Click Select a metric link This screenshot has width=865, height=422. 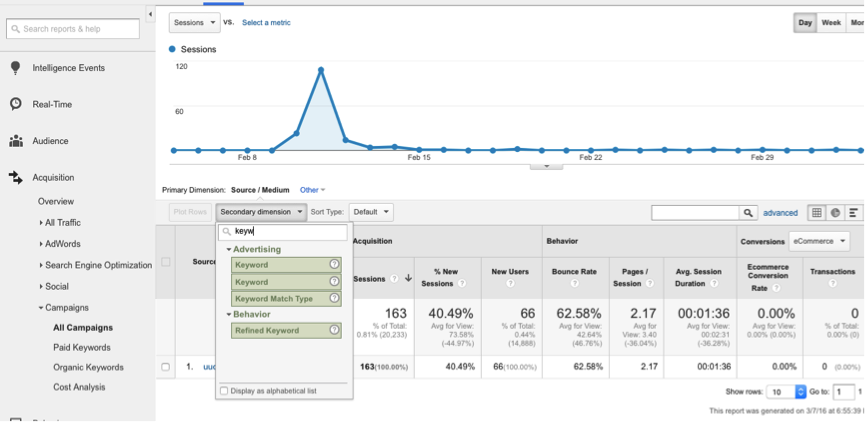(x=266, y=23)
